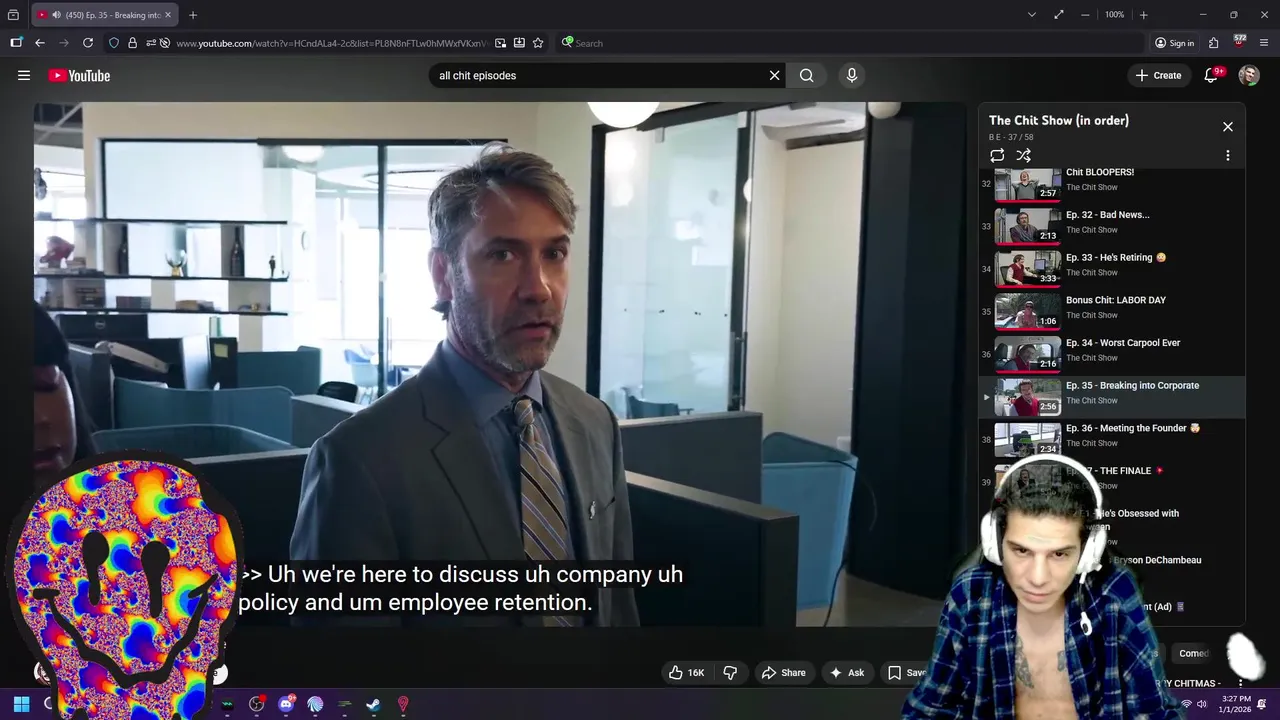Open YouTube notifications bell
Viewport: 1280px width, 720px height.
(x=1211, y=75)
